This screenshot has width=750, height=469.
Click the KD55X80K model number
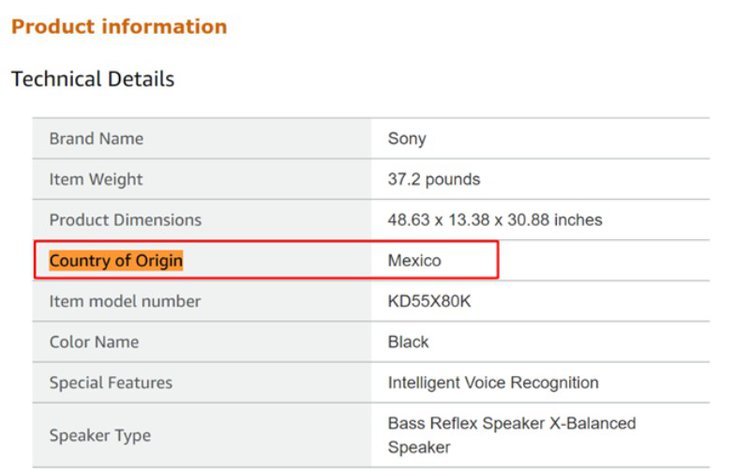click(429, 301)
